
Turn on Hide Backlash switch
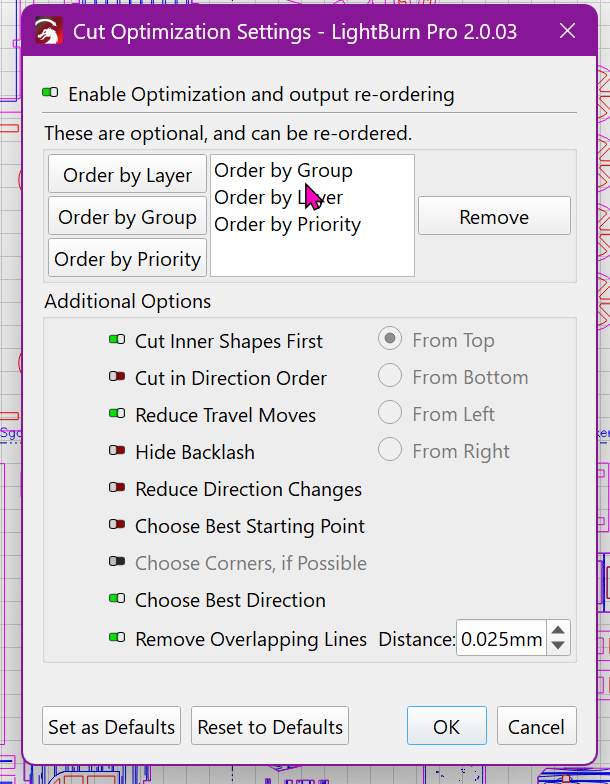pos(117,452)
